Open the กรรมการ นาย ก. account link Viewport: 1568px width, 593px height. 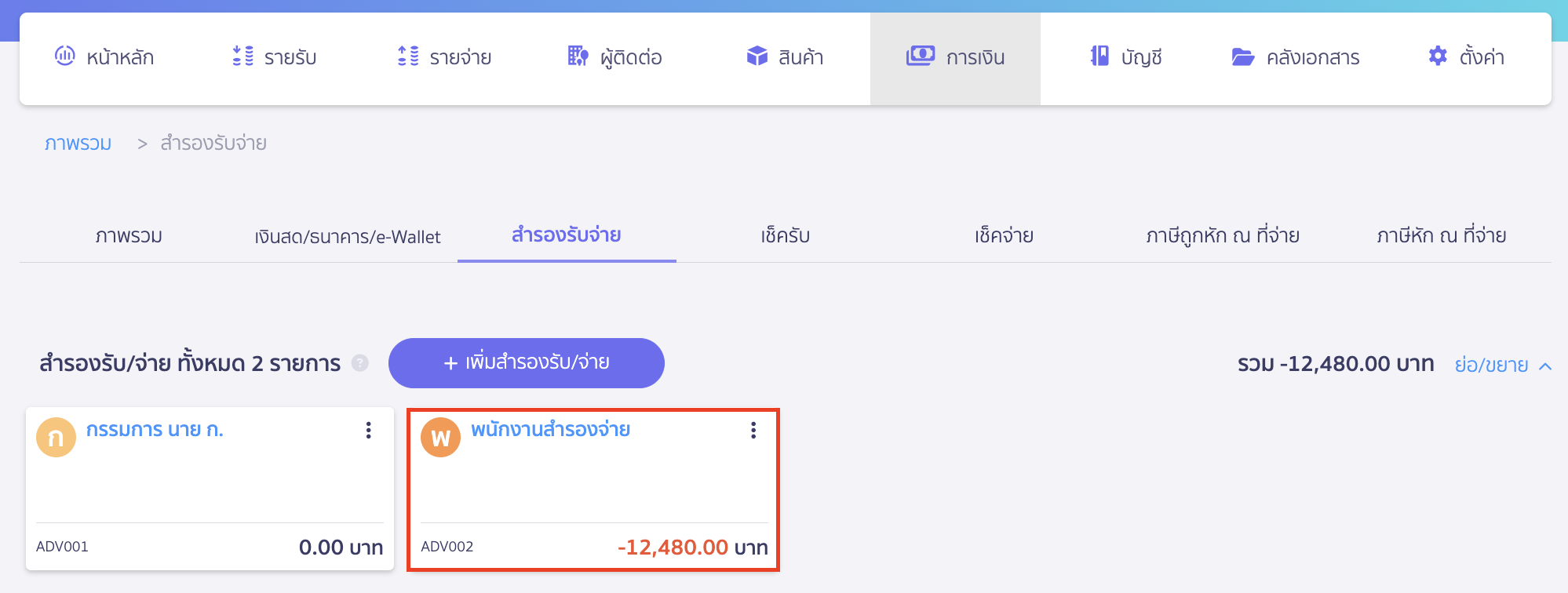(x=155, y=429)
